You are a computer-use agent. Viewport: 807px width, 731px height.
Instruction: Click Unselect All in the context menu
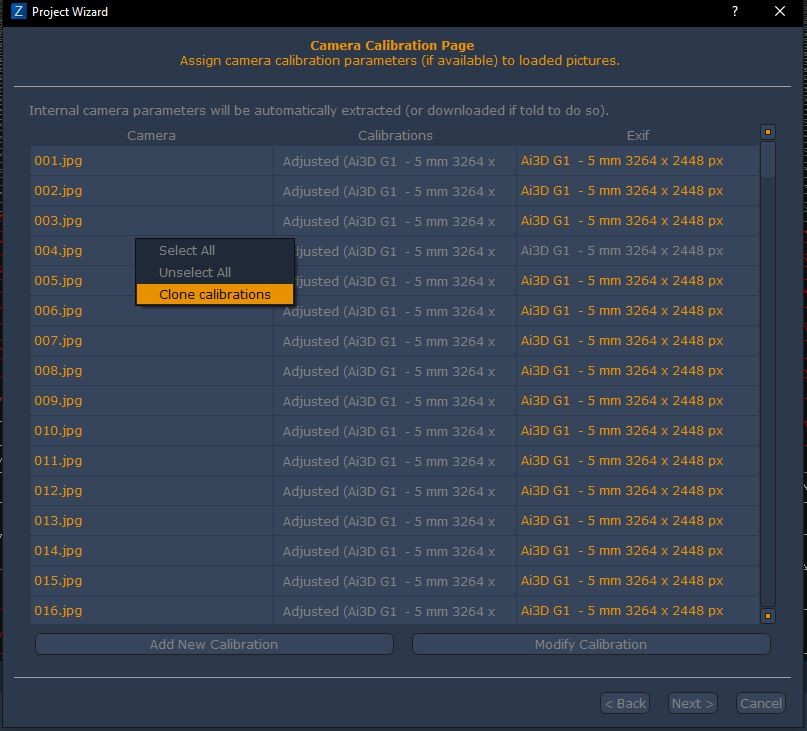point(195,272)
